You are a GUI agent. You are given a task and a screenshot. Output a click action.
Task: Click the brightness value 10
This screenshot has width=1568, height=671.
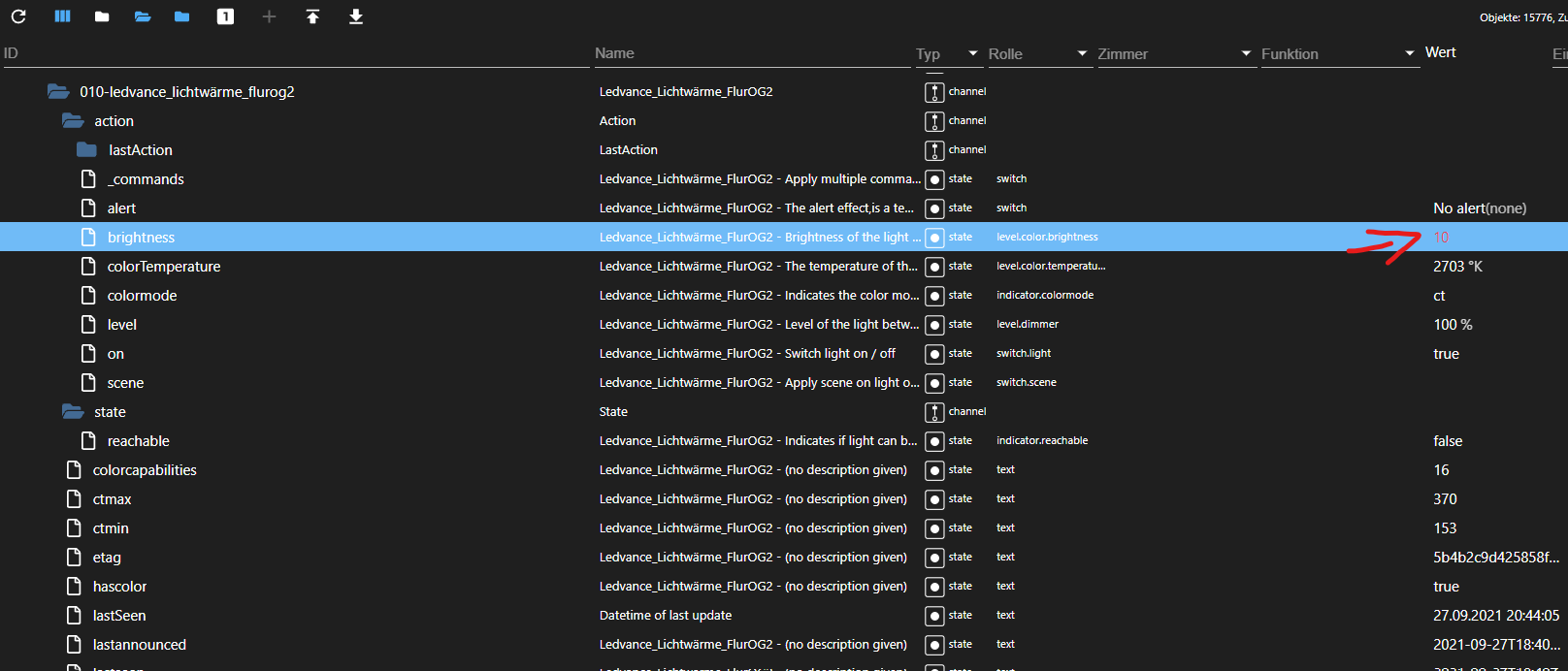[x=1441, y=238]
